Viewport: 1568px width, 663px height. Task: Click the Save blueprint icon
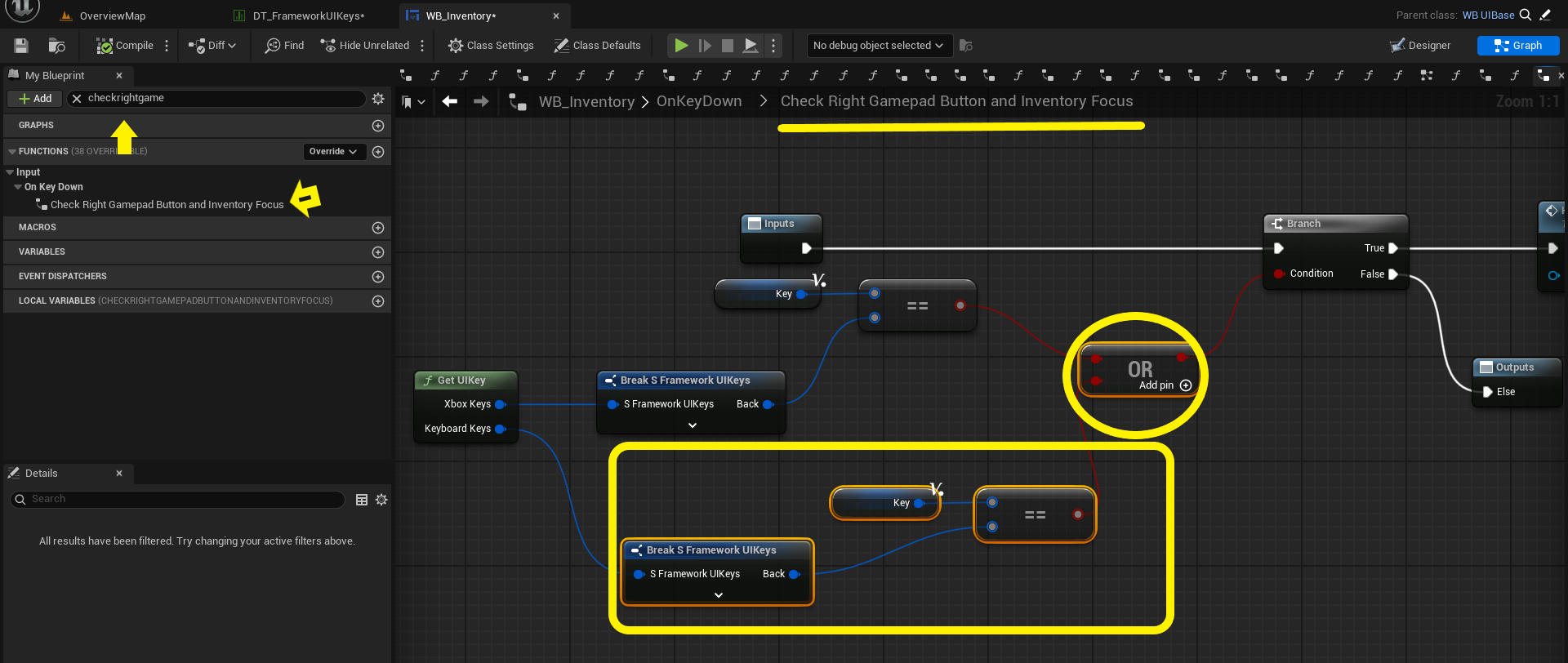tap(21, 46)
